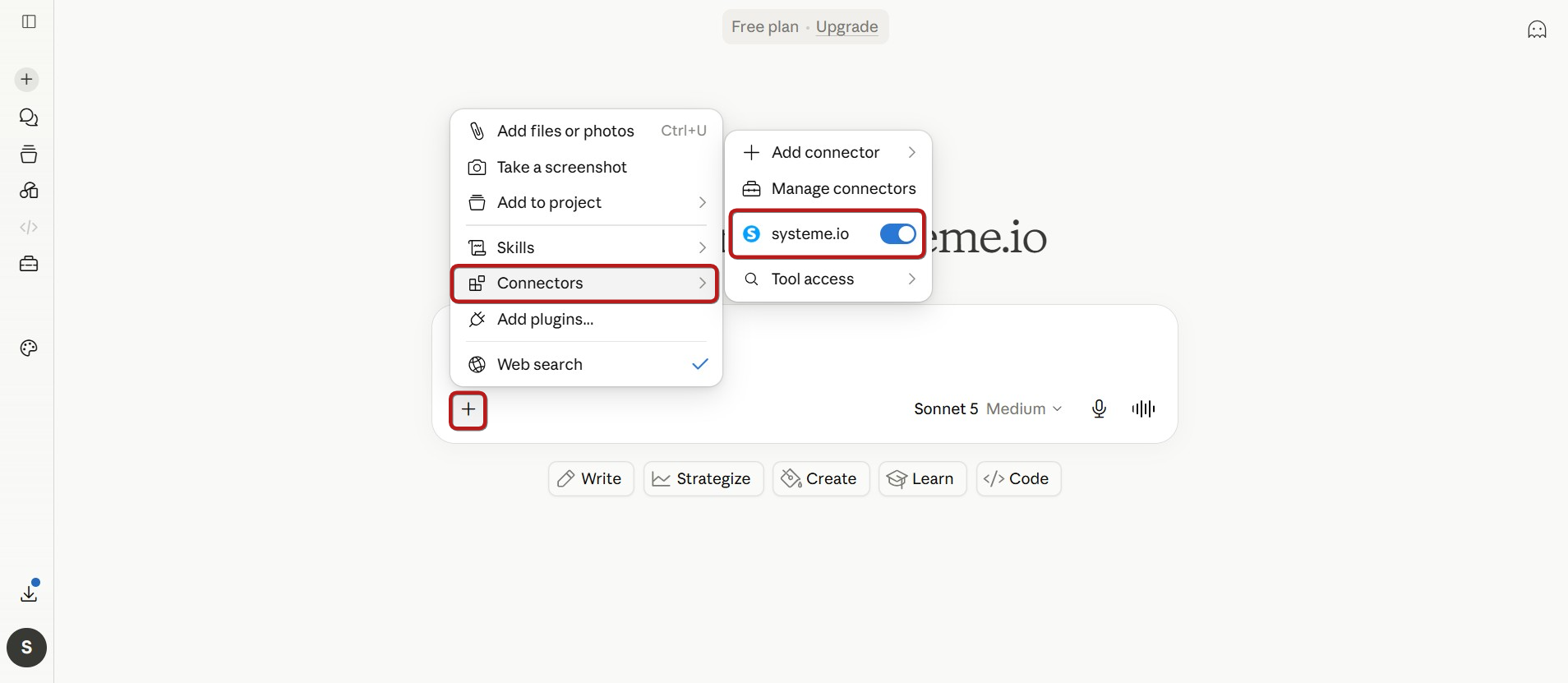Open the user avatar S profile
This screenshot has height=683, width=1568.
pyautogui.click(x=26, y=648)
